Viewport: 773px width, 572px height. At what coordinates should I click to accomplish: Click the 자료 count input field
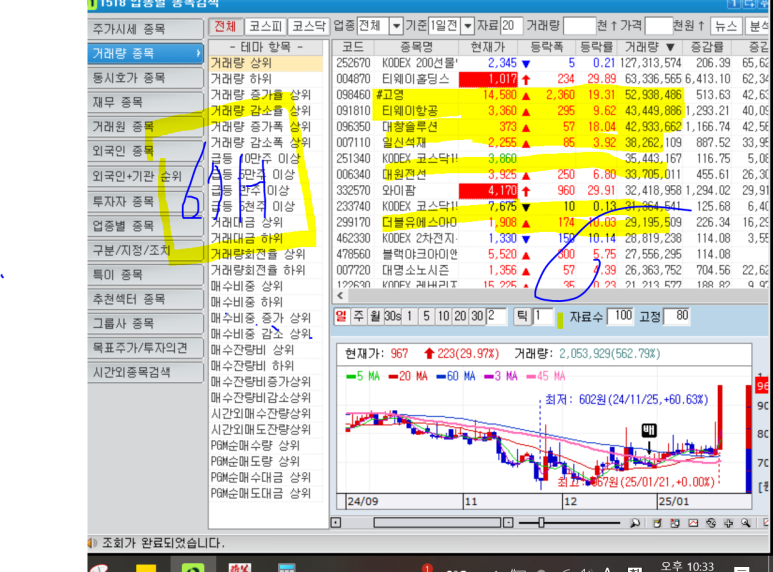tap(511, 26)
